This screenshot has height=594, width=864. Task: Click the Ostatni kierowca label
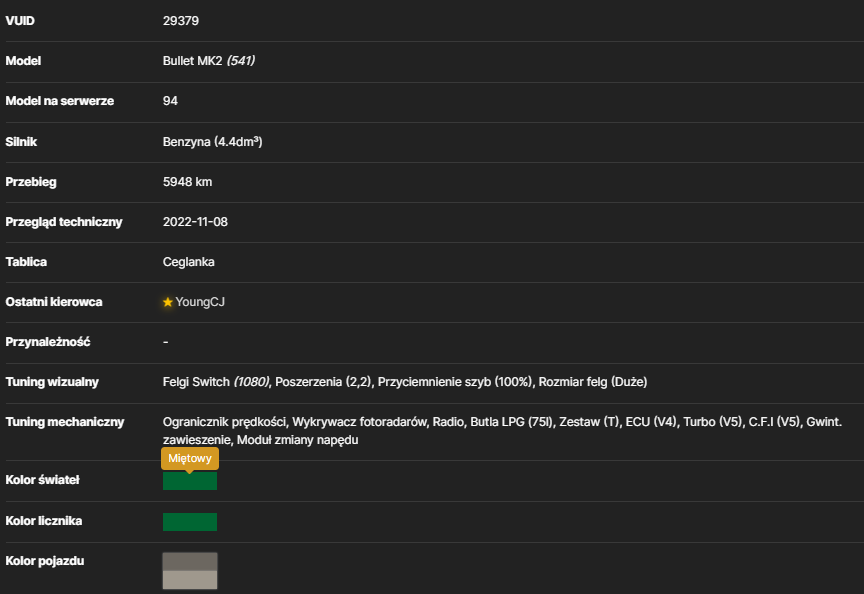[54, 302]
